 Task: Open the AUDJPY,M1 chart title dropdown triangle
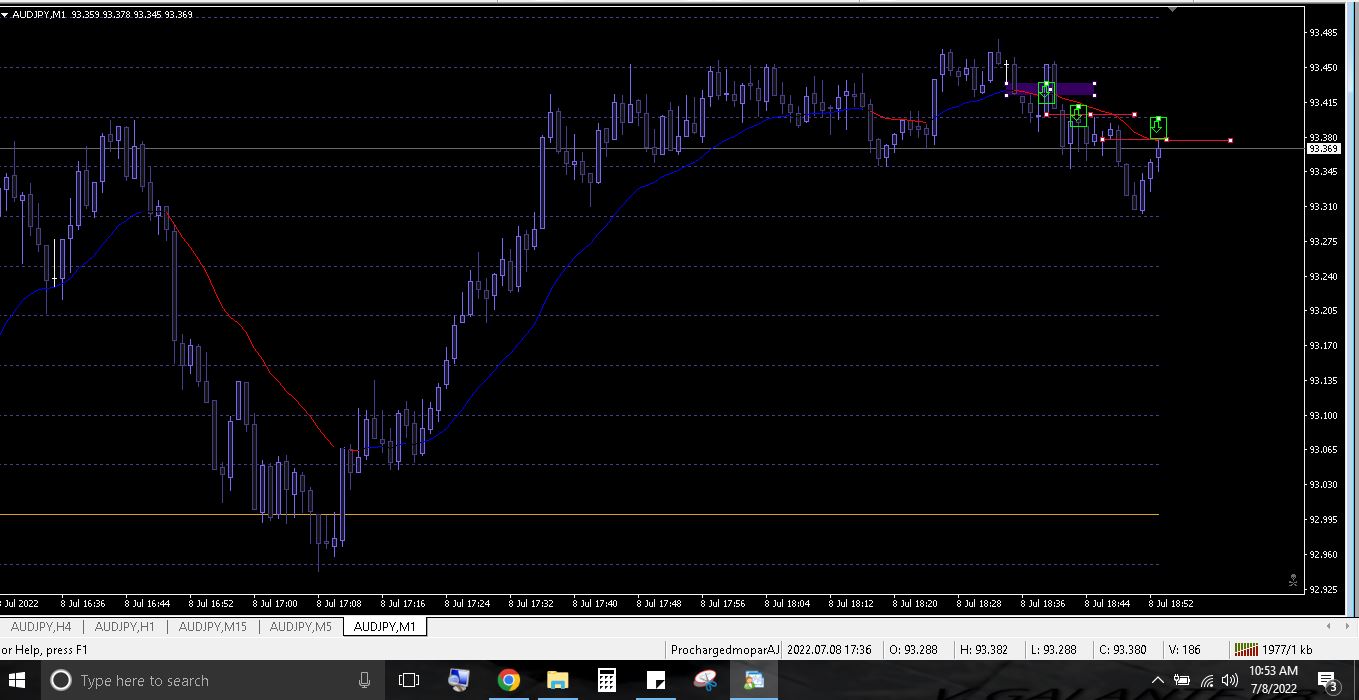pyautogui.click(x=5, y=14)
